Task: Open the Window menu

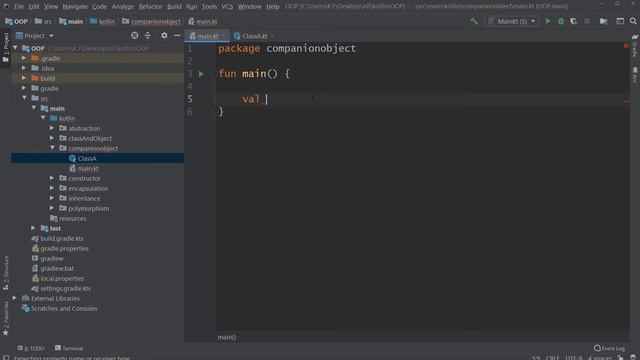Action: point(249,7)
